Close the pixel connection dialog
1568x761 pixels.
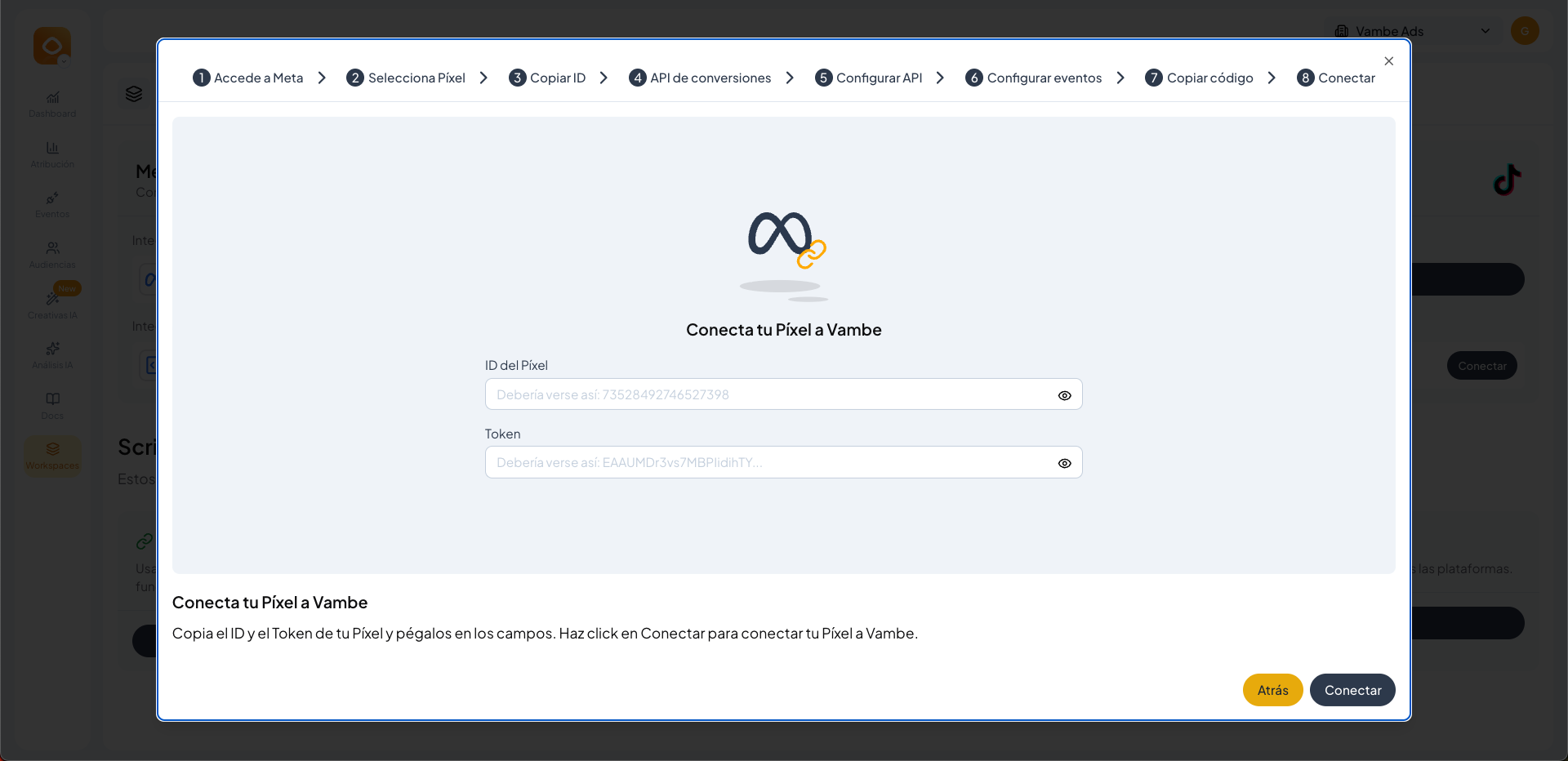point(1388,61)
